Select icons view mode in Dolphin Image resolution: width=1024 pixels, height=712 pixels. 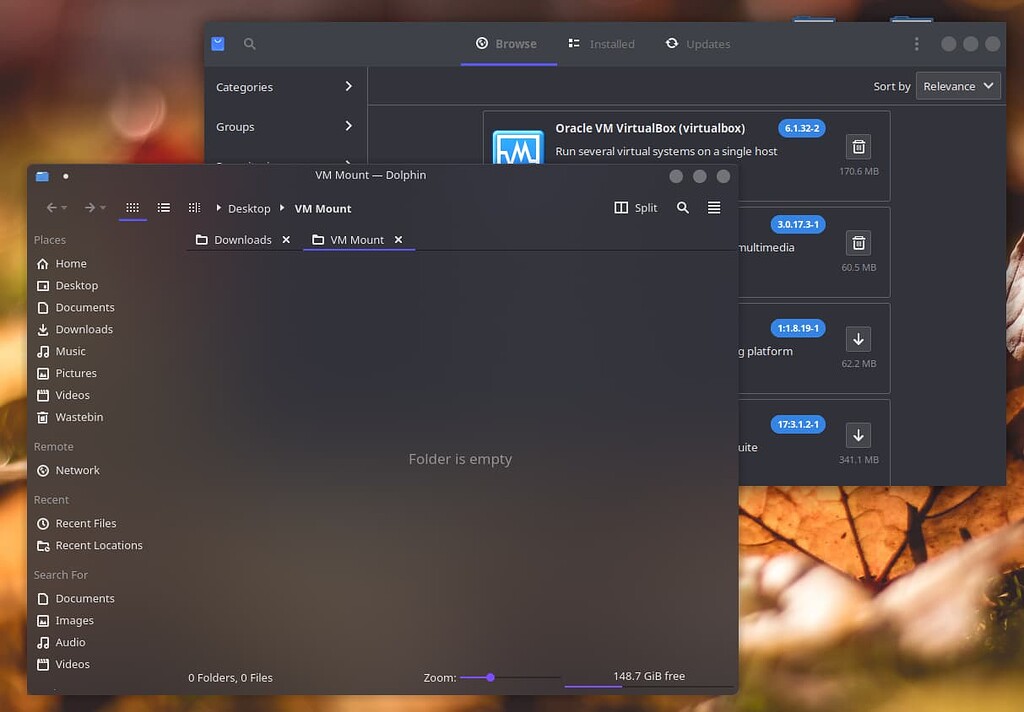133,208
